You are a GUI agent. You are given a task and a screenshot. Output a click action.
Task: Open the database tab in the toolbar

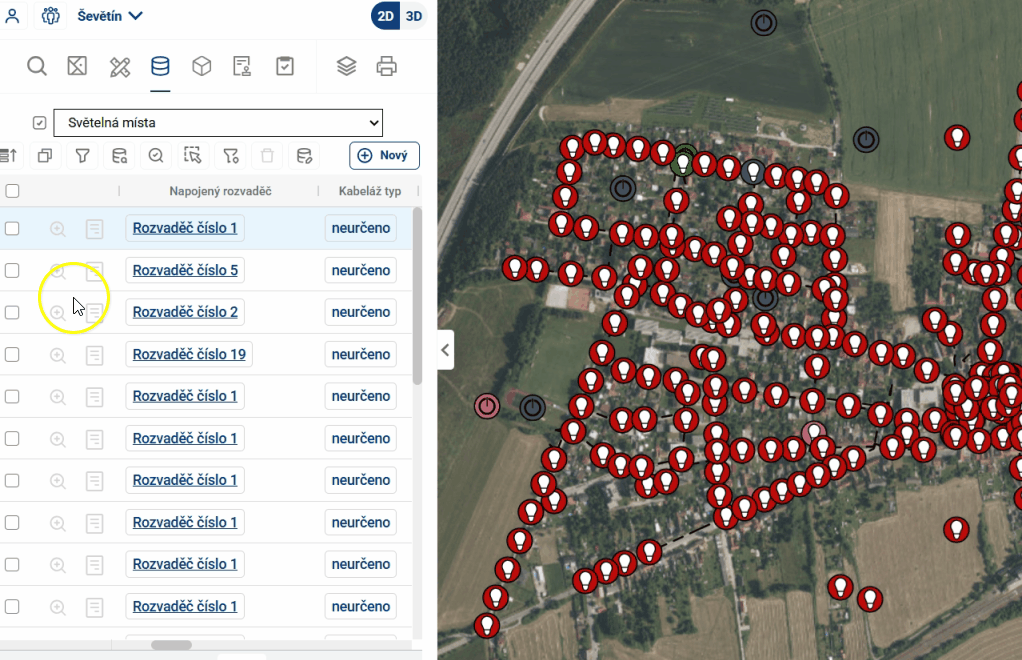pos(160,66)
